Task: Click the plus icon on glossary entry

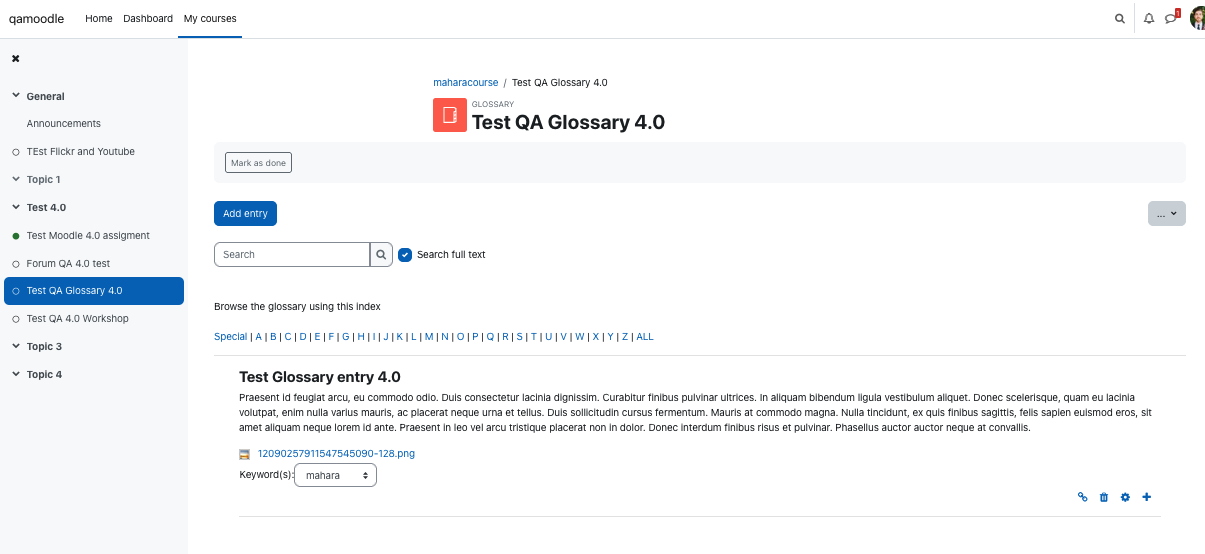Action: [x=1147, y=497]
